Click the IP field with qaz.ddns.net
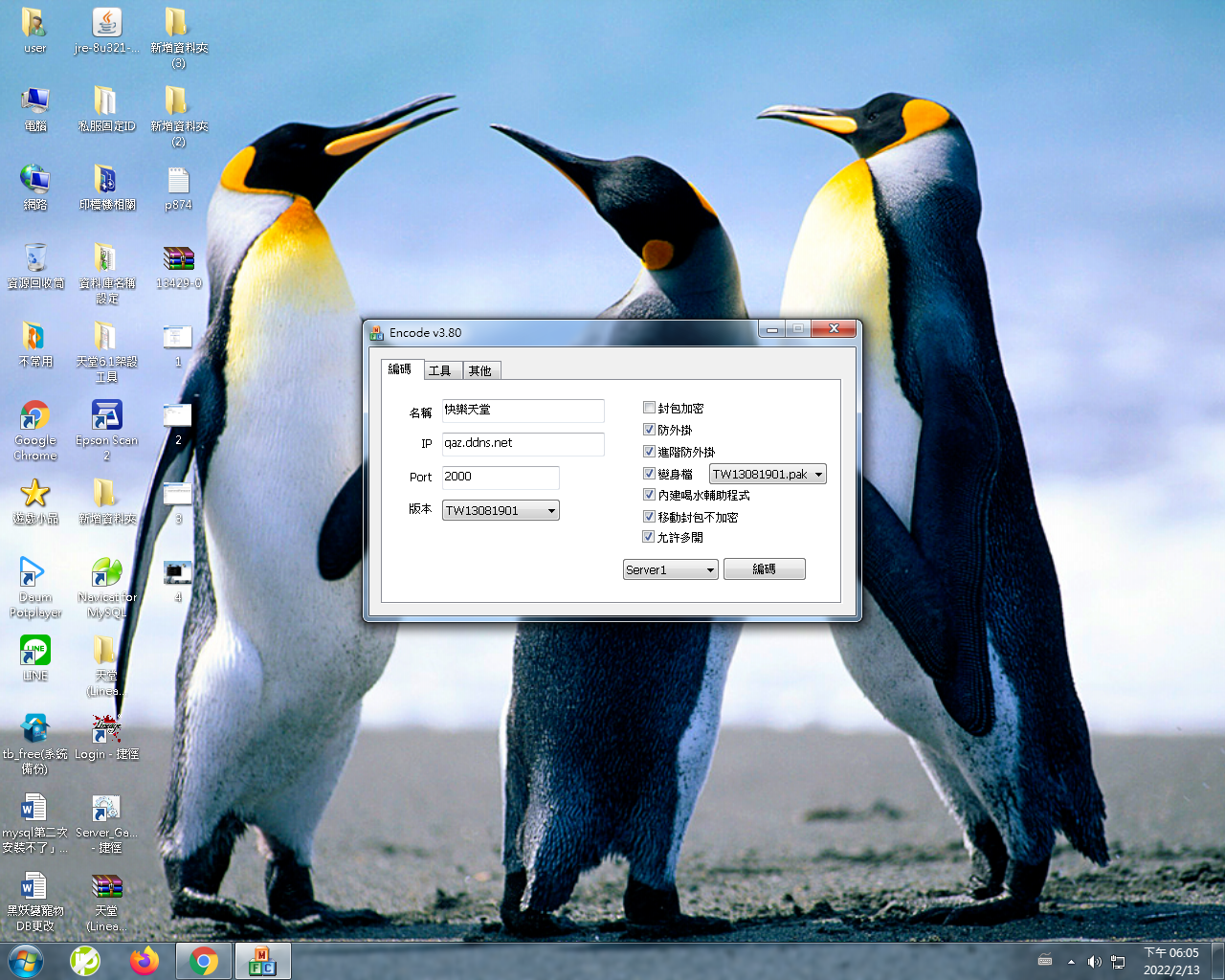The width and height of the screenshot is (1225, 980). click(x=523, y=444)
